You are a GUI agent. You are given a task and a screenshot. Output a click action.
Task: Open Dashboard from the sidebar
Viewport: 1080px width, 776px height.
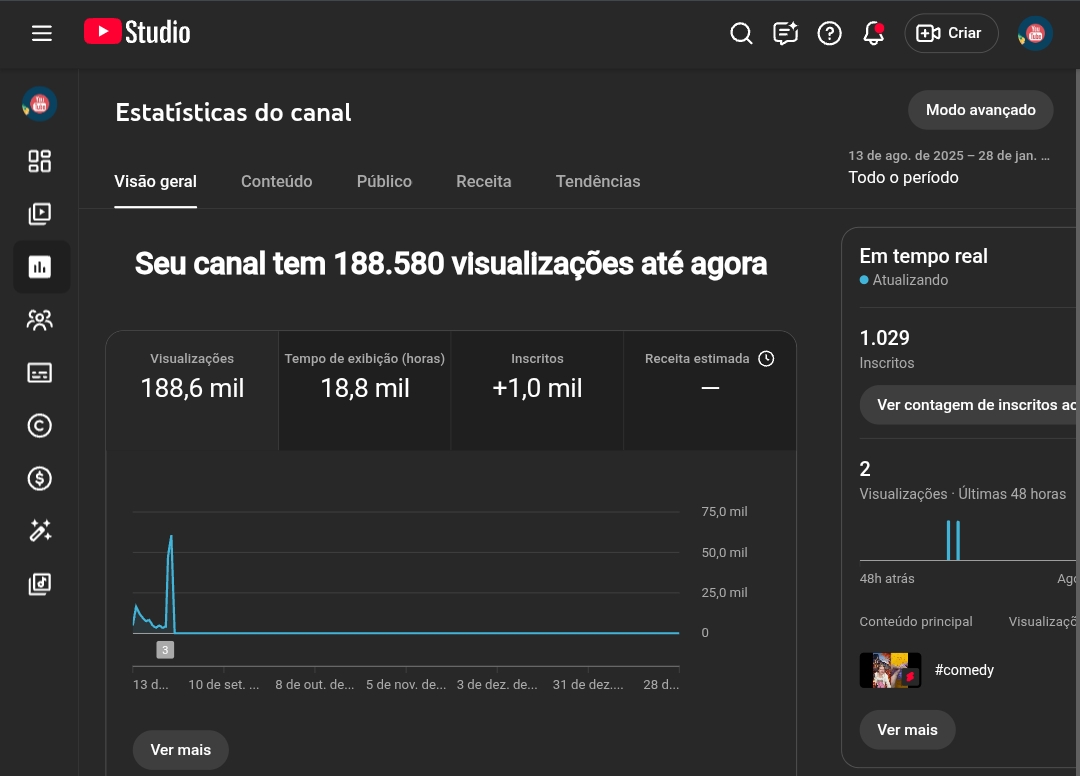pyautogui.click(x=40, y=161)
